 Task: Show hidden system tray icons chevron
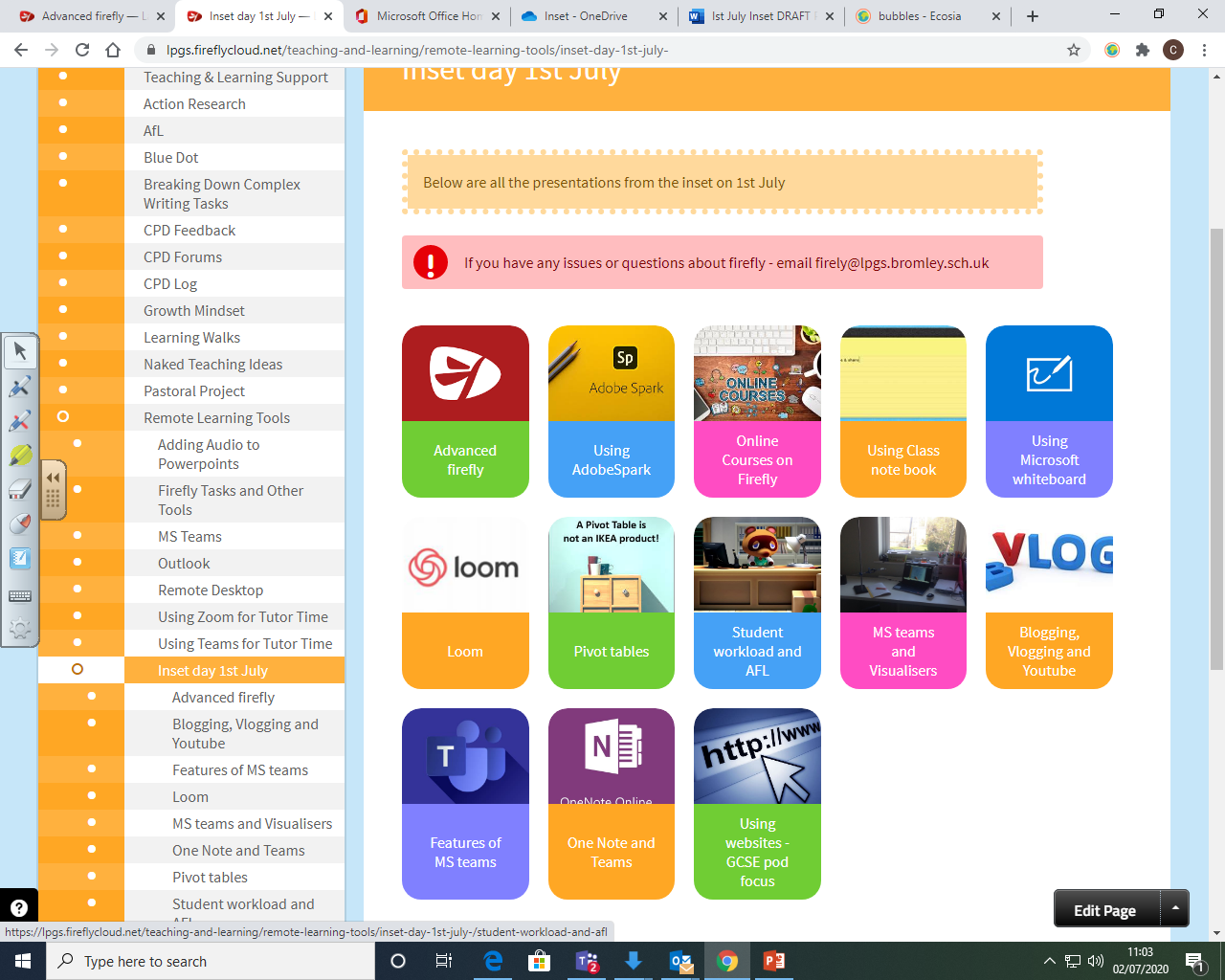1049,961
